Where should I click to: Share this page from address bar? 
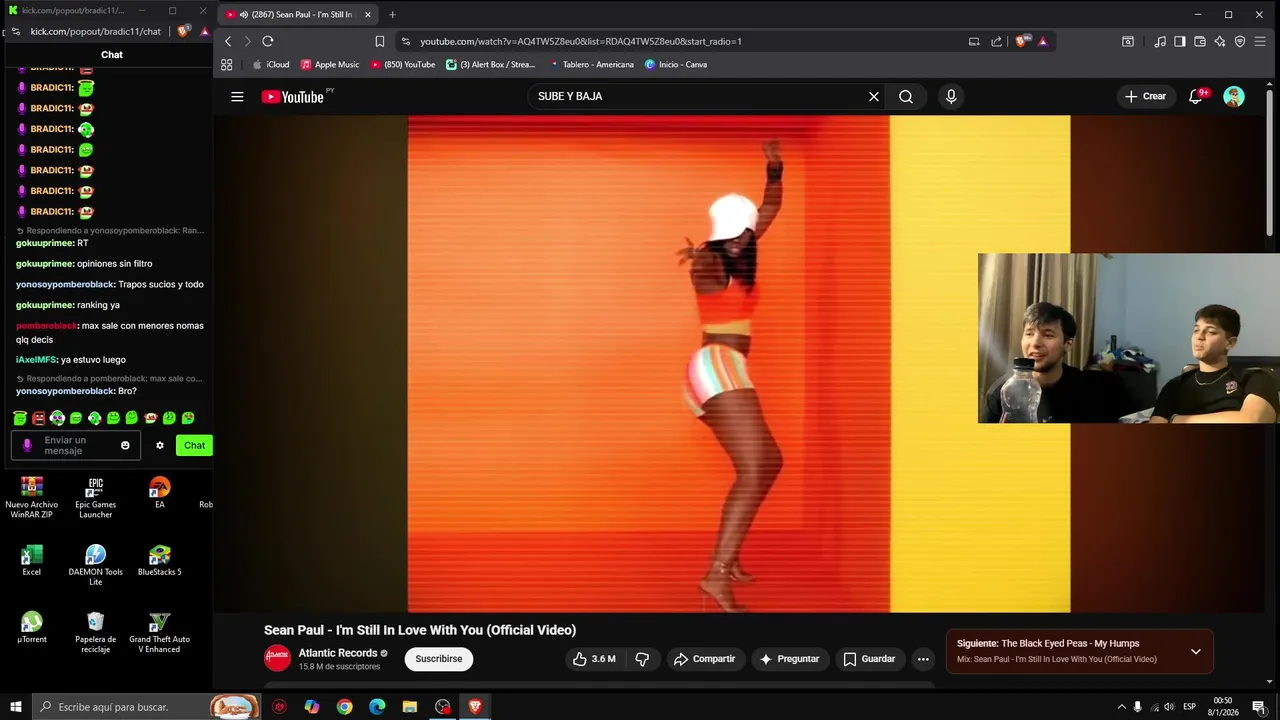[x=996, y=41]
